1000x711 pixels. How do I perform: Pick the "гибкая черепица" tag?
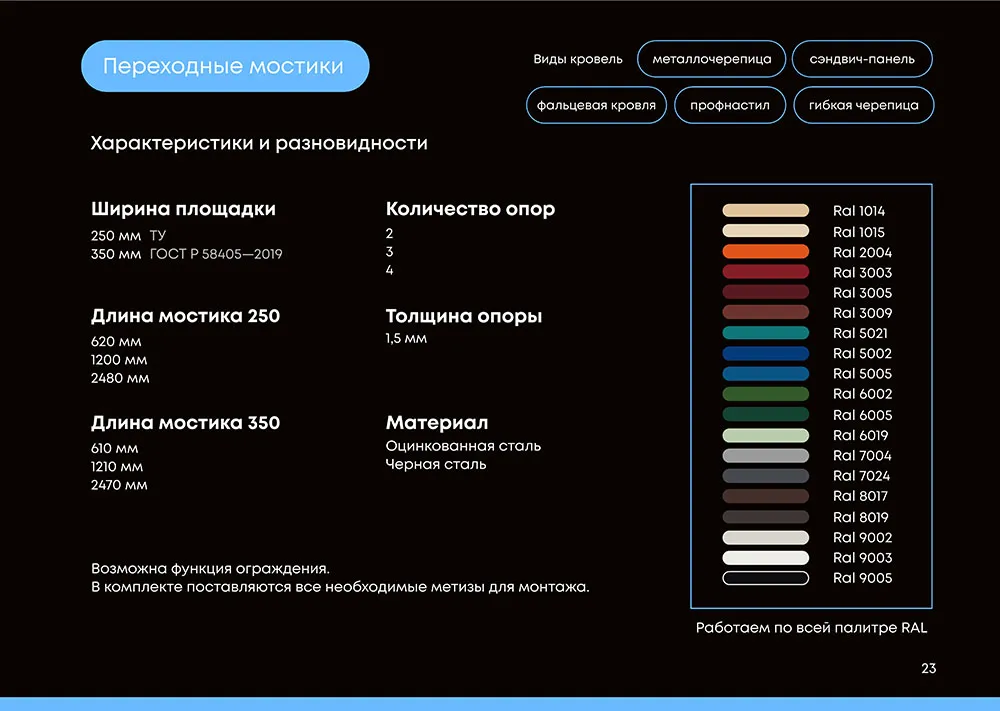pos(864,105)
